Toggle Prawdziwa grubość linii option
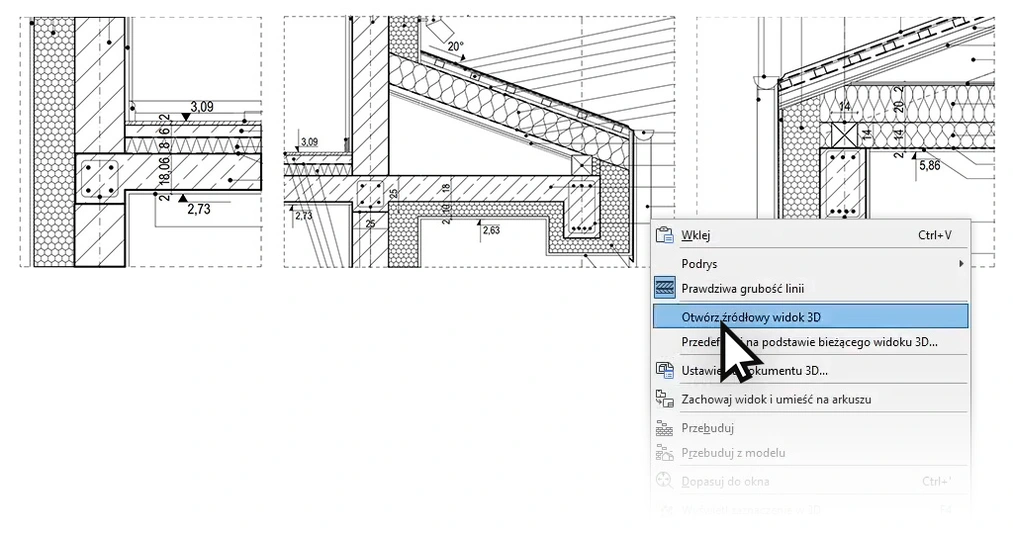Viewport: 1013px width, 535px height. click(x=810, y=288)
